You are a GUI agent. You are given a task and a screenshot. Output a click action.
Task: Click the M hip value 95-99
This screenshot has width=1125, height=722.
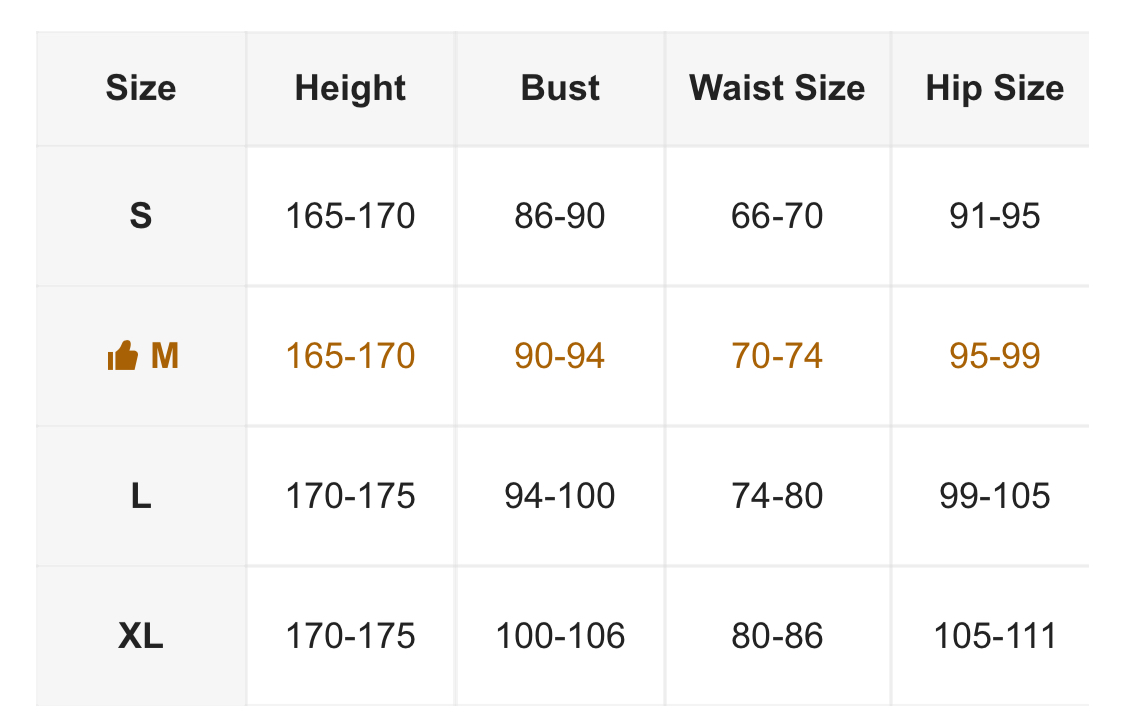tap(994, 356)
